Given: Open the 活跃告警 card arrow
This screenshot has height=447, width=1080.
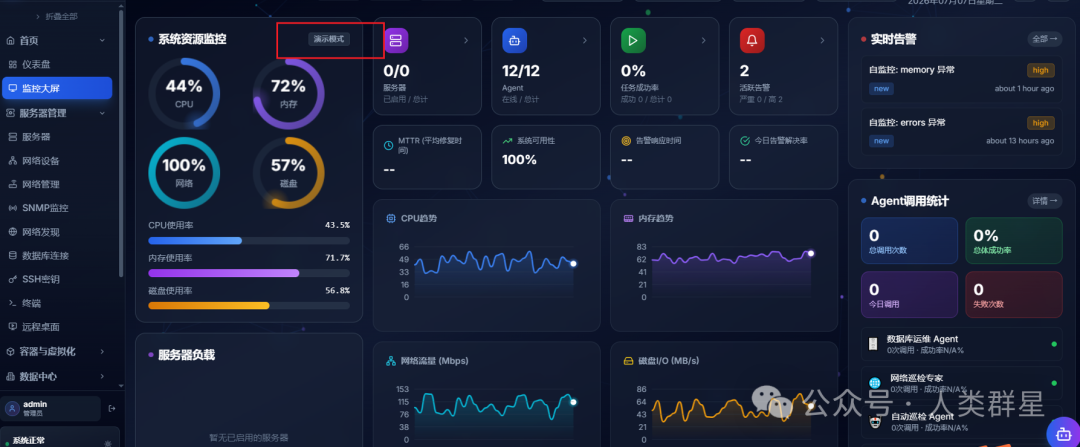Looking at the screenshot, I should click(x=822, y=41).
